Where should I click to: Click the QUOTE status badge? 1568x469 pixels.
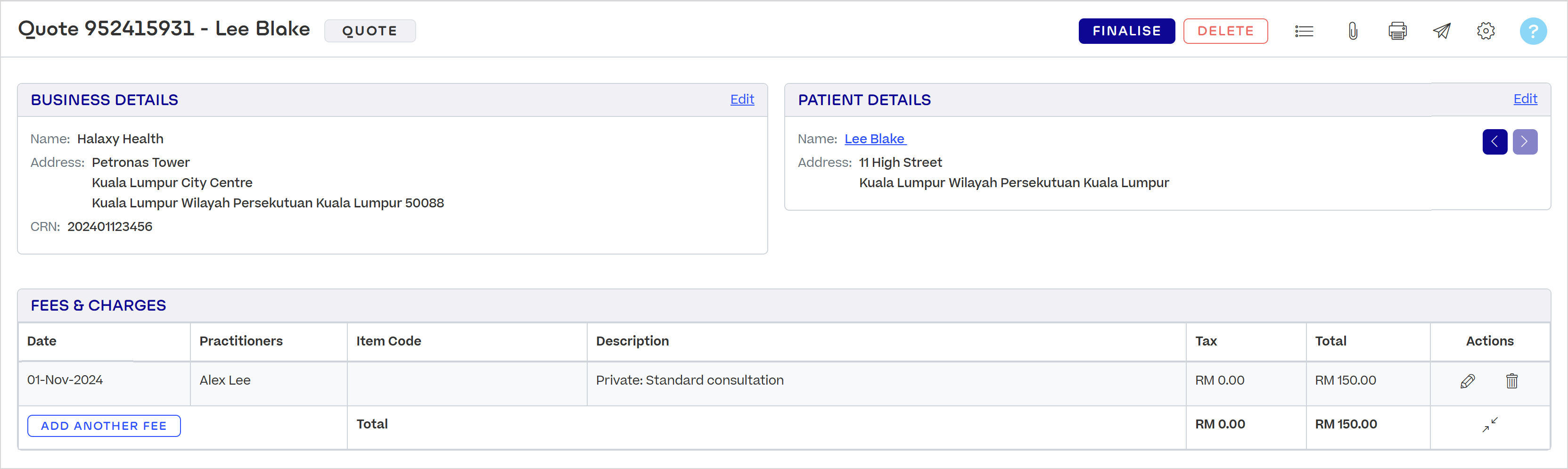coord(370,31)
